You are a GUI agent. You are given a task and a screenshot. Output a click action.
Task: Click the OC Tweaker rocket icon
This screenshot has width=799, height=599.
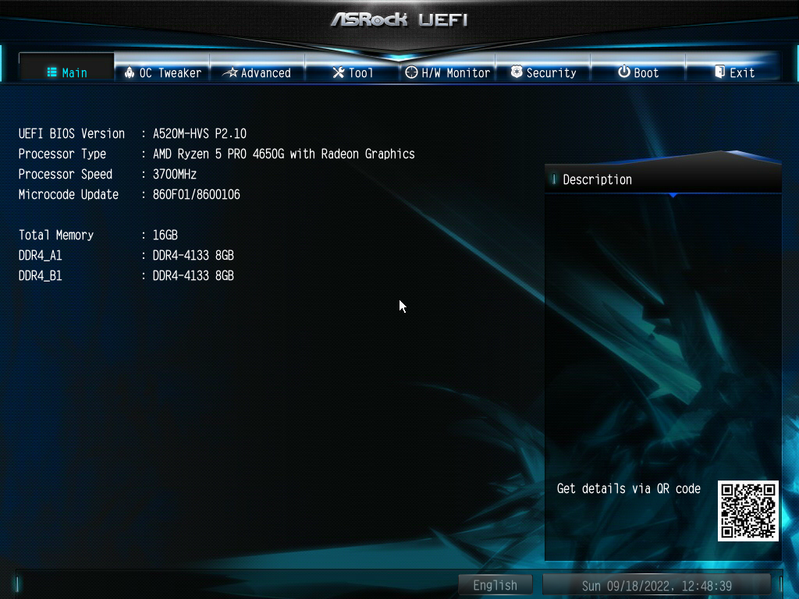(129, 72)
